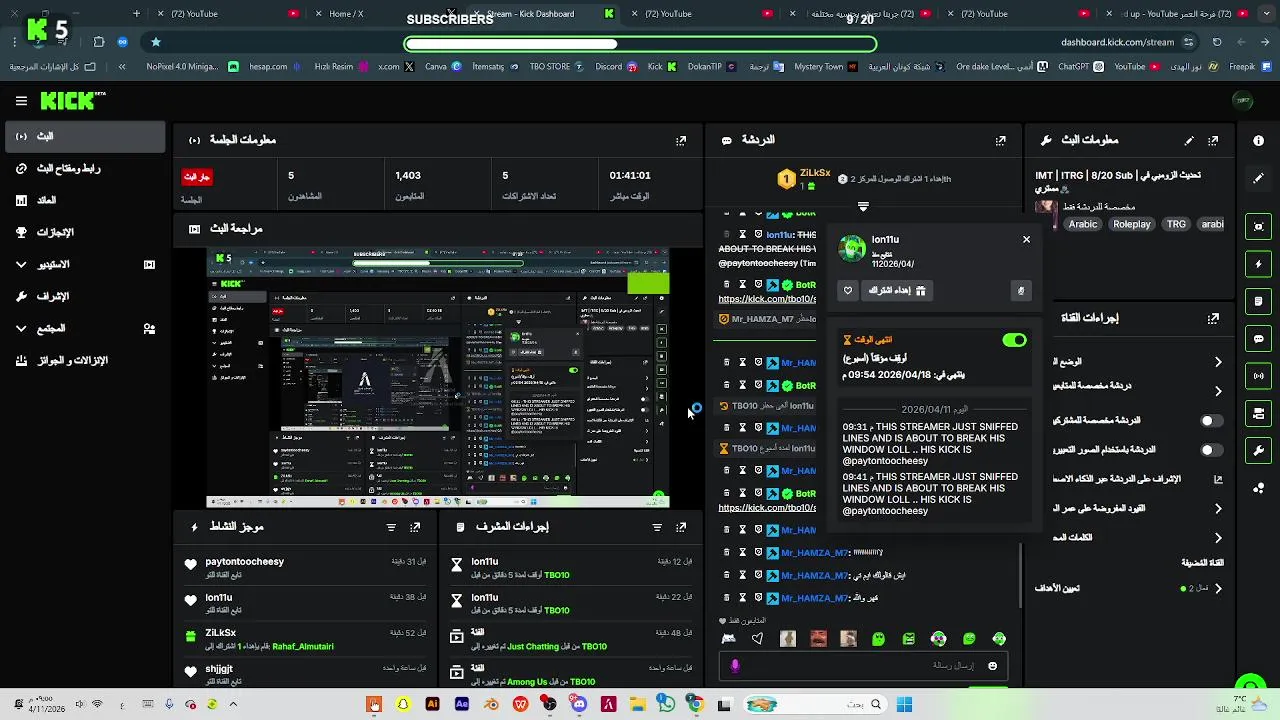Open Canva bookmark

click(442, 67)
